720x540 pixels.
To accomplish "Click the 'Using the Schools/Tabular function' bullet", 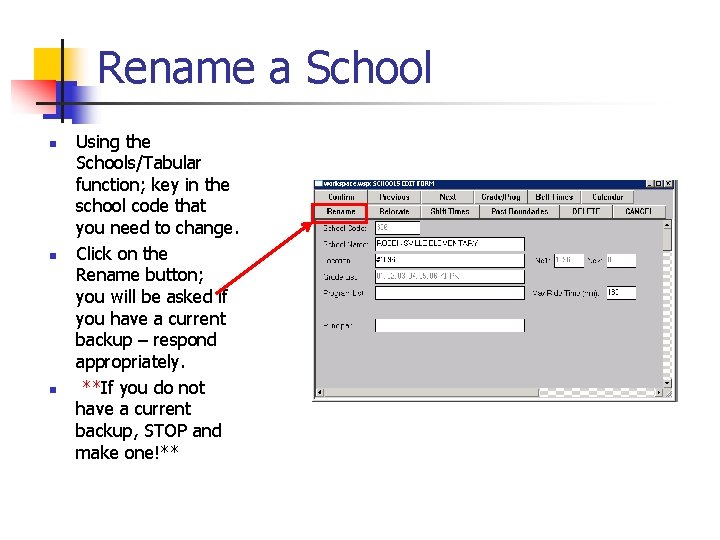I will pyautogui.click(x=157, y=185).
